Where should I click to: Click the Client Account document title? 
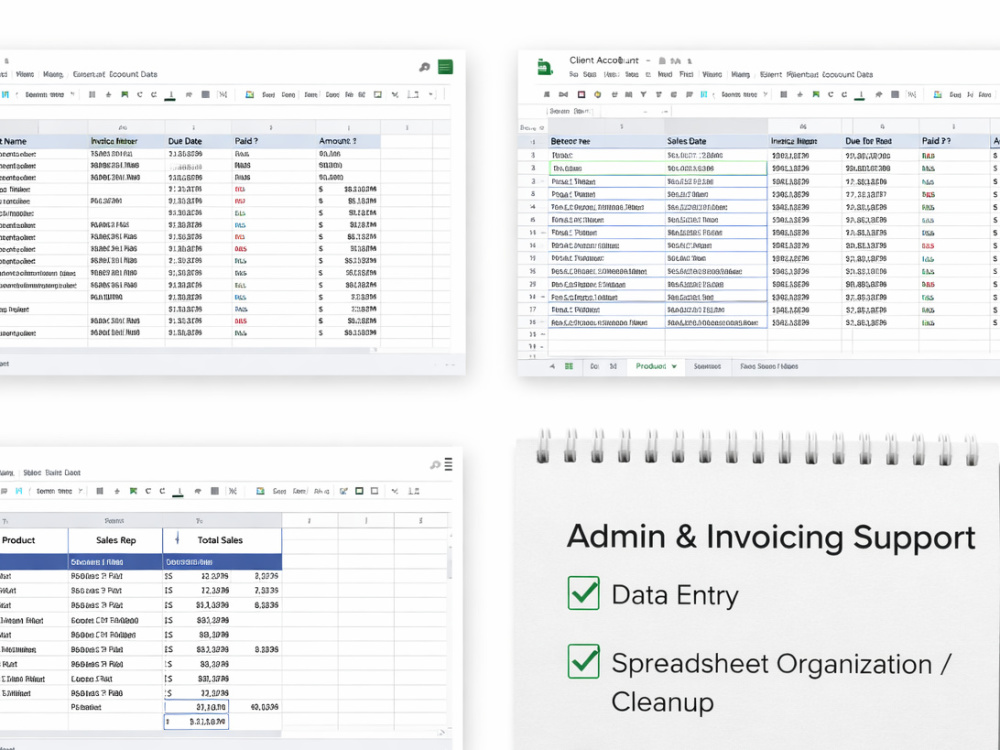(x=603, y=60)
